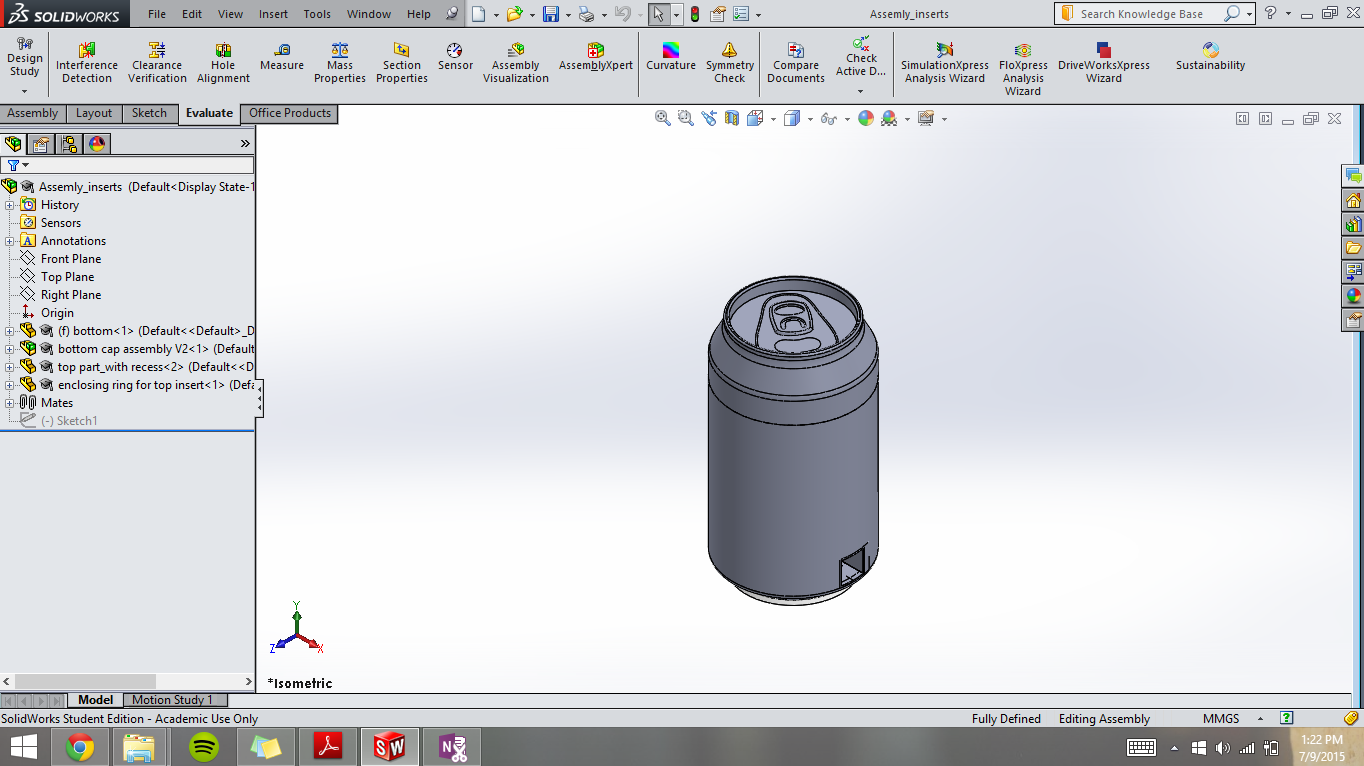Open the Sustainability tool
This screenshot has width=1364, height=766.
point(1210,57)
